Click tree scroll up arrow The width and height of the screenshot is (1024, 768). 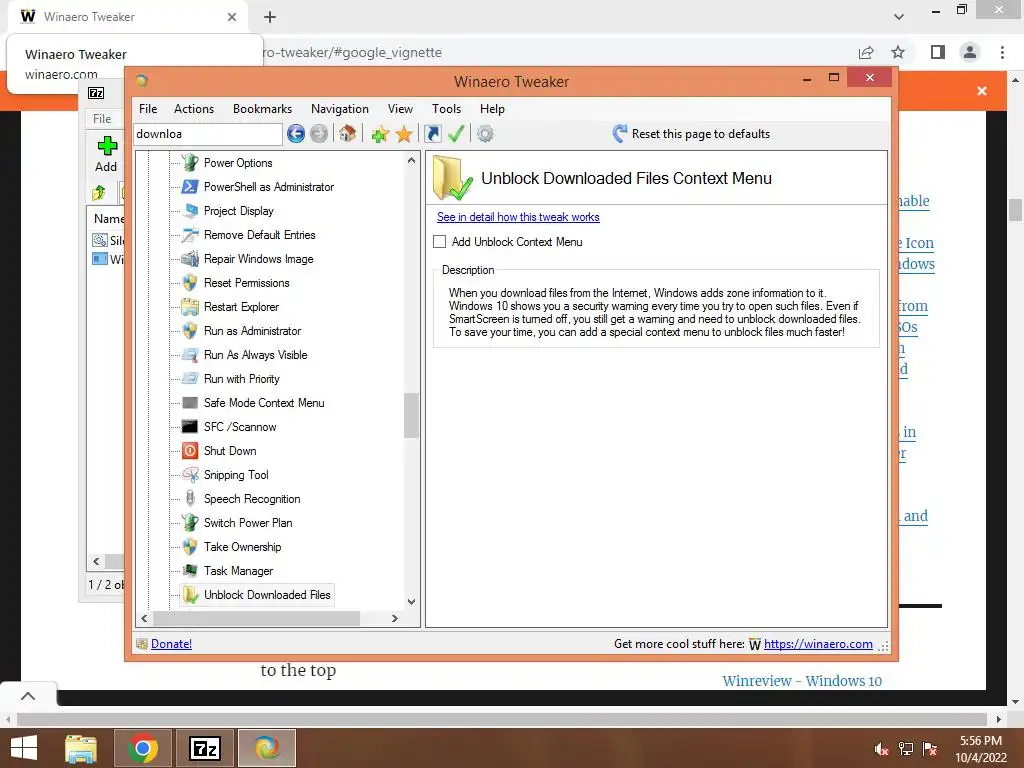(x=411, y=161)
